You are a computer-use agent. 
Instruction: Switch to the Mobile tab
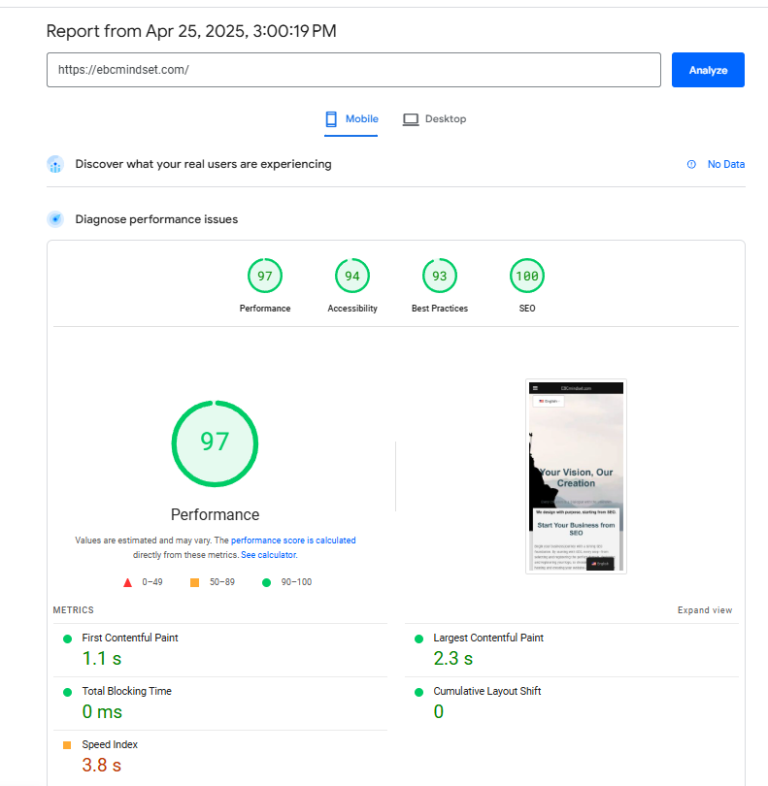[351, 119]
